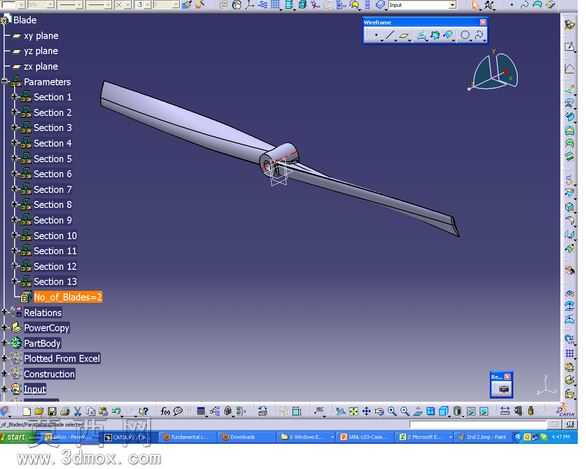Click the Zoom In magnifier icon

392,411
